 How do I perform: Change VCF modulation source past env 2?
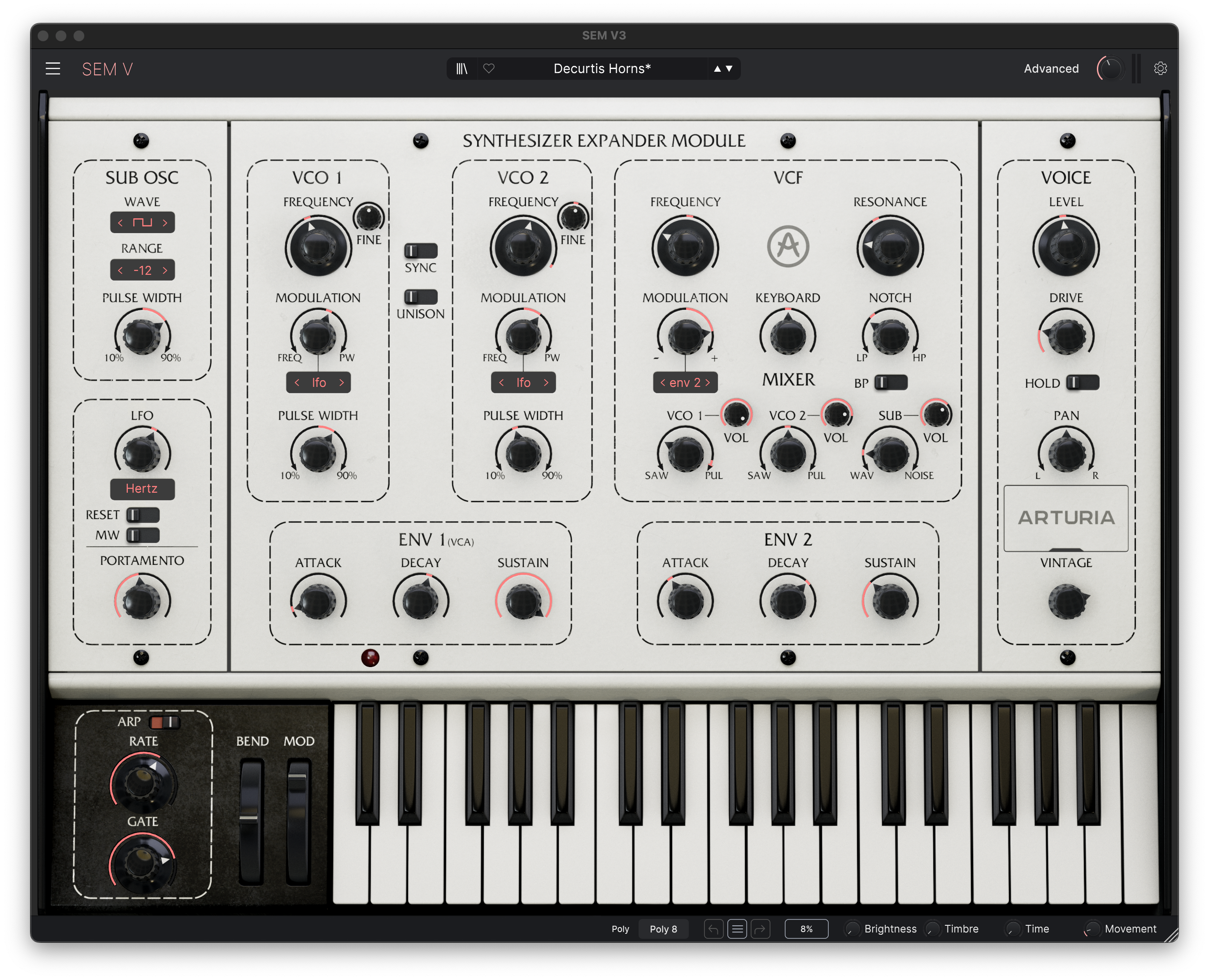point(708,383)
